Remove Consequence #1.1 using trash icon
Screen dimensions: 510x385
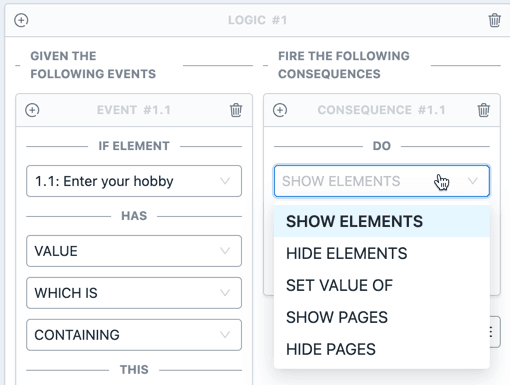[484, 110]
